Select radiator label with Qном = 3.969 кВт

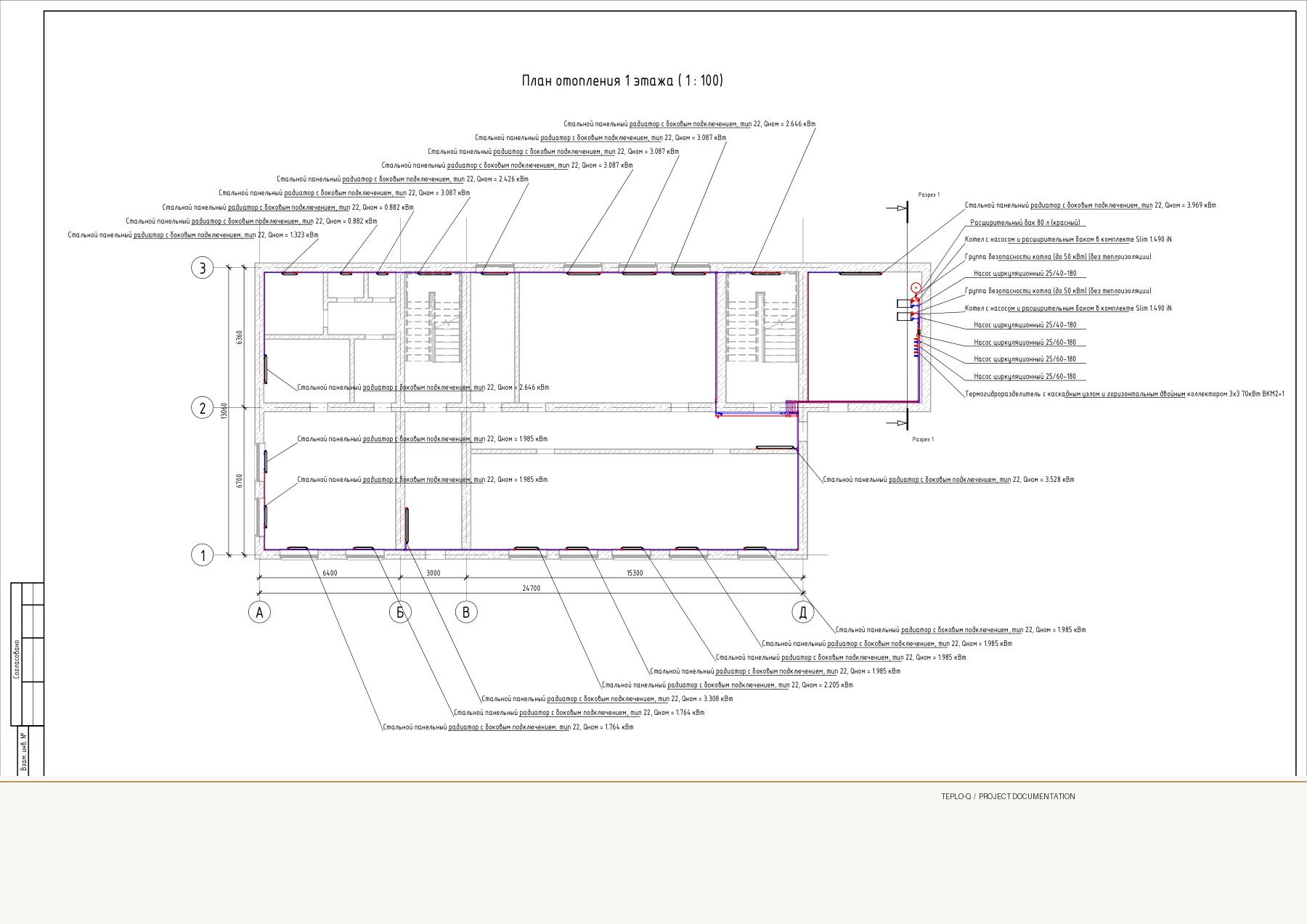coord(1091,205)
